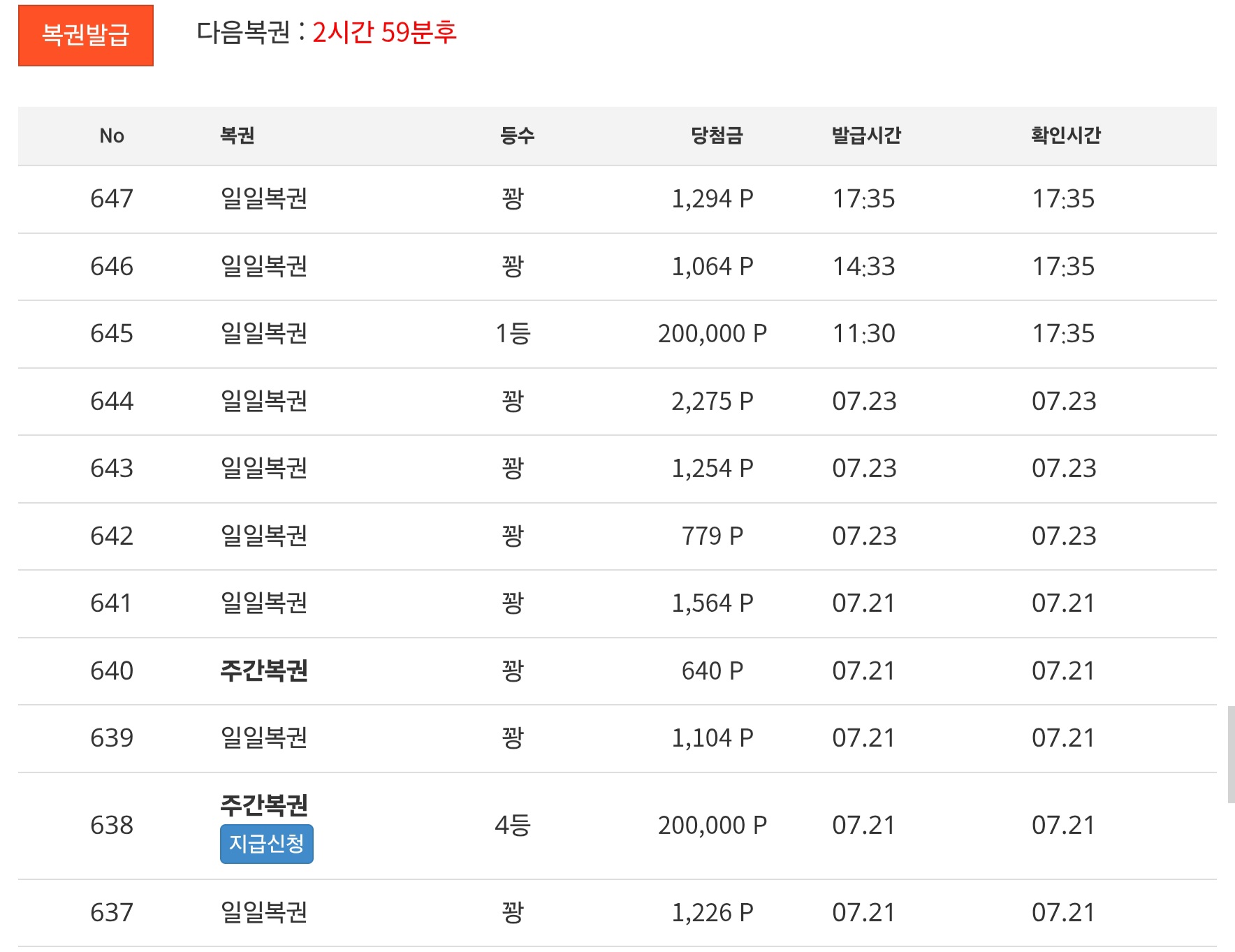The image size is (1235, 952).
Task: Click '일일복권' in row 637
Action: pyautogui.click(x=264, y=912)
